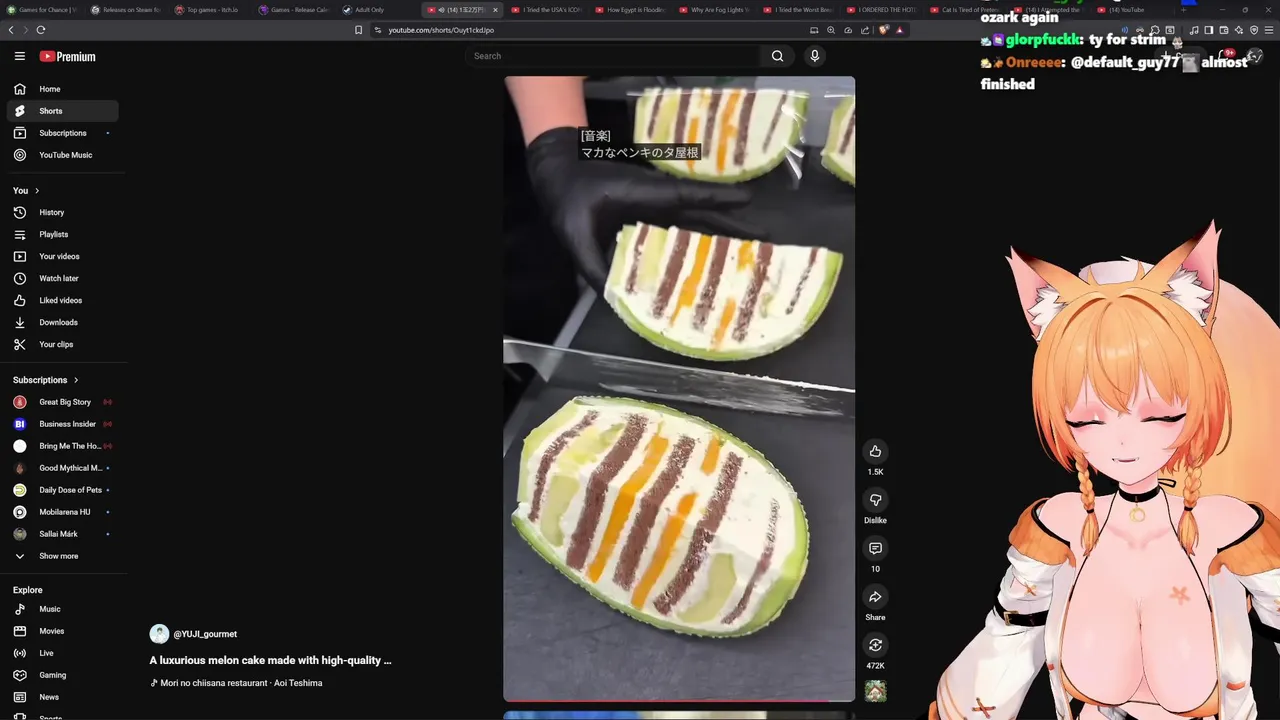This screenshot has width=1280, height=720.
Task: Click the share icon in address bar
Action: pos(865,30)
